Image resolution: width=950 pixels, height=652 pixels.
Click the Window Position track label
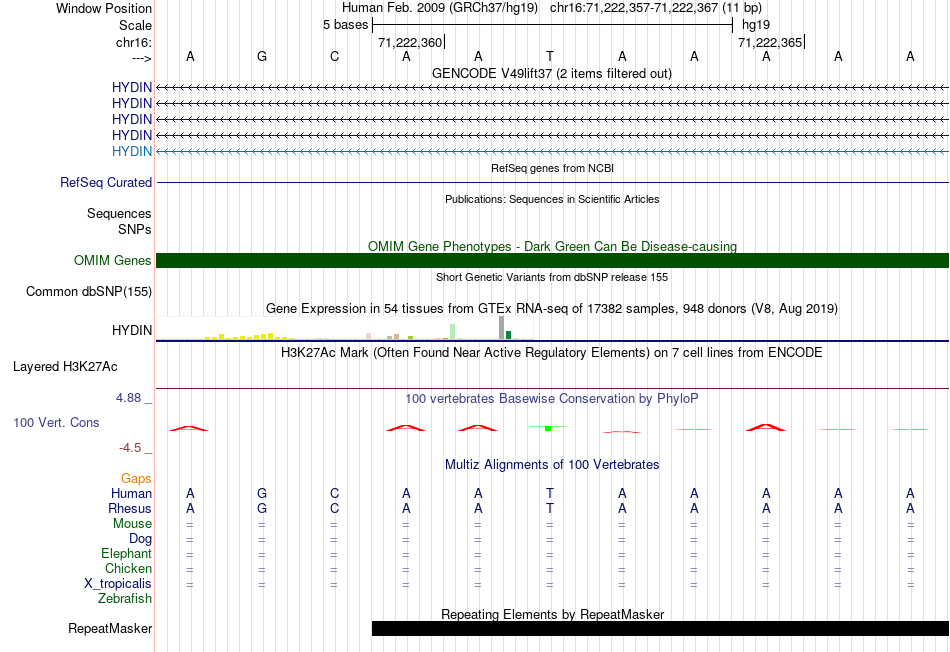[x=104, y=8]
